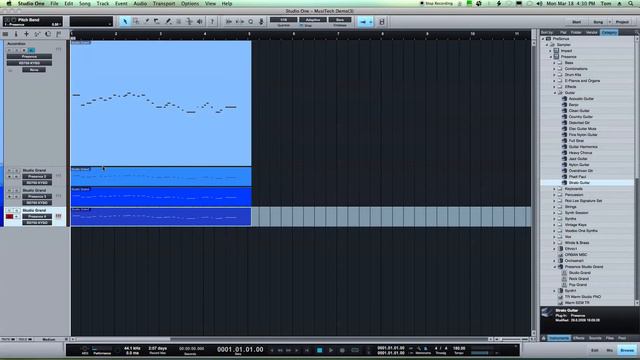Click the Browse button at bottom right
The height and width of the screenshot is (360, 640).
pyautogui.click(x=627, y=350)
